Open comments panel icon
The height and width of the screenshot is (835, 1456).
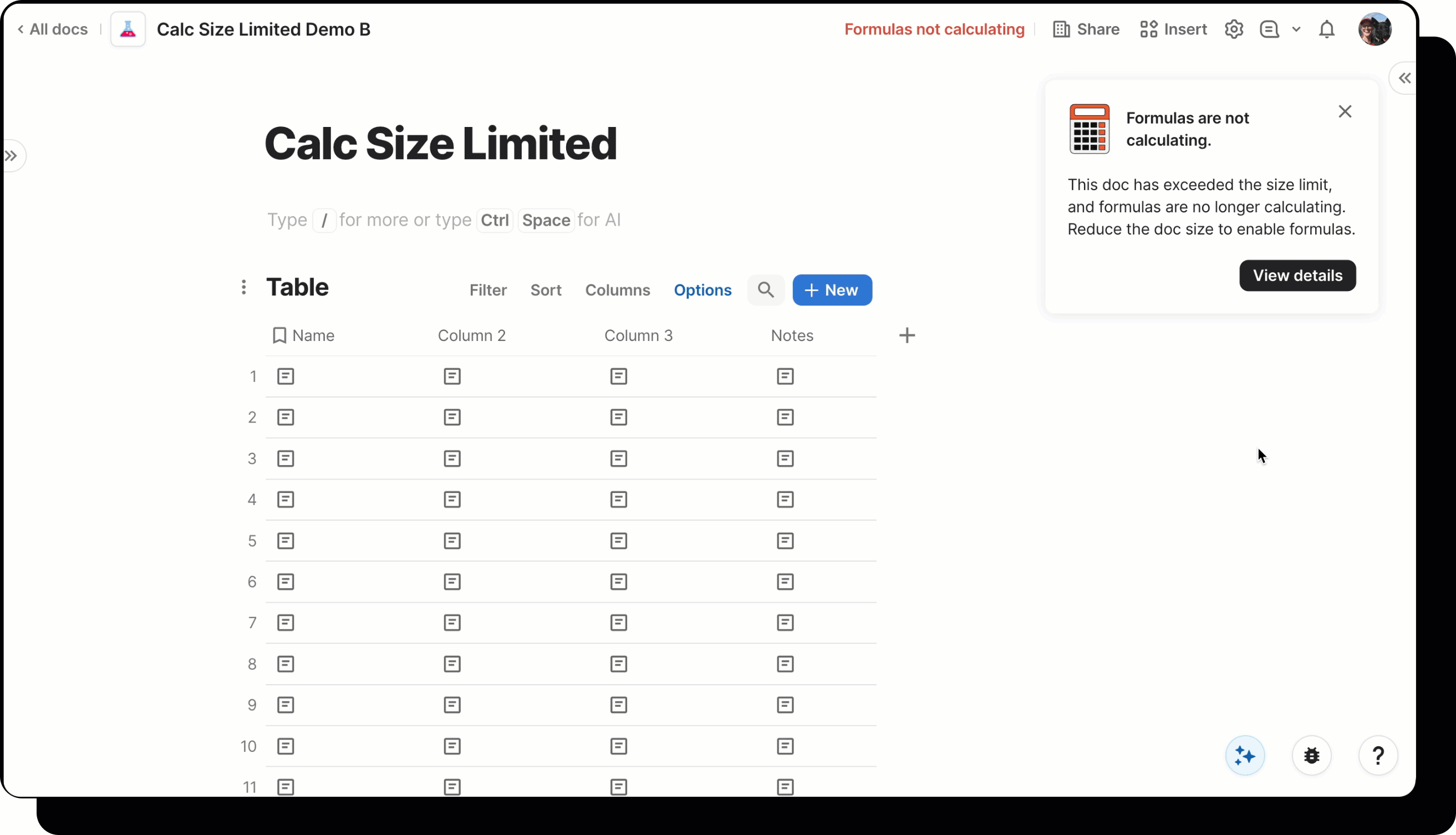pos(1269,29)
